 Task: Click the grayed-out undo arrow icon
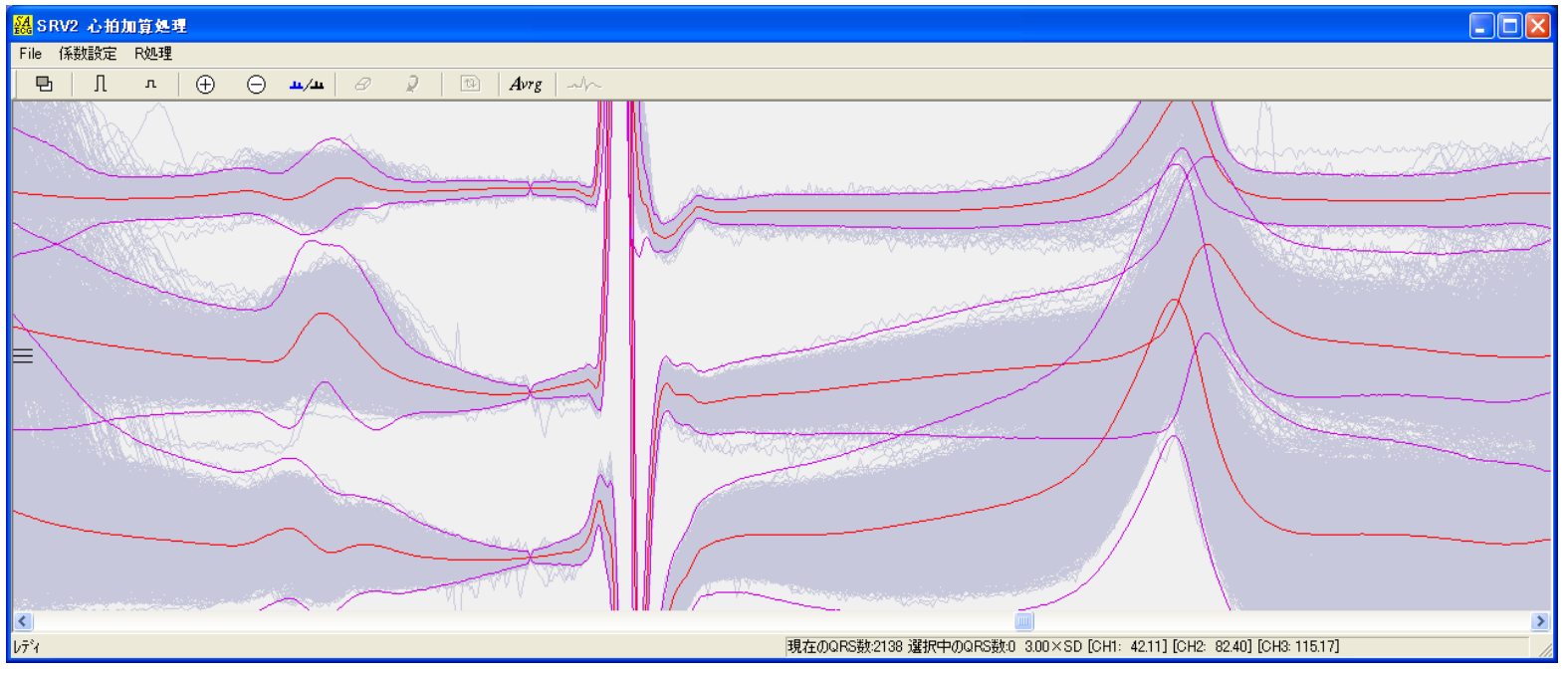(x=412, y=85)
